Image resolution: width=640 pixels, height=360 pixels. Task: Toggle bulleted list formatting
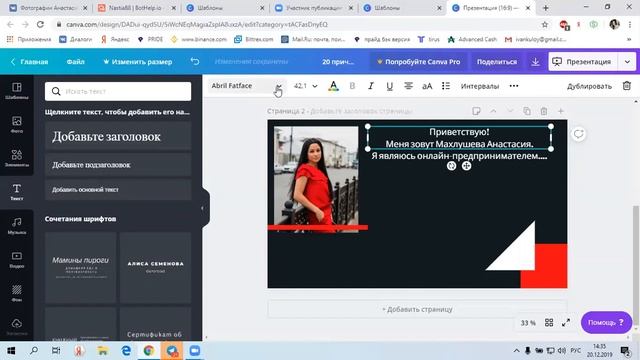click(446, 86)
